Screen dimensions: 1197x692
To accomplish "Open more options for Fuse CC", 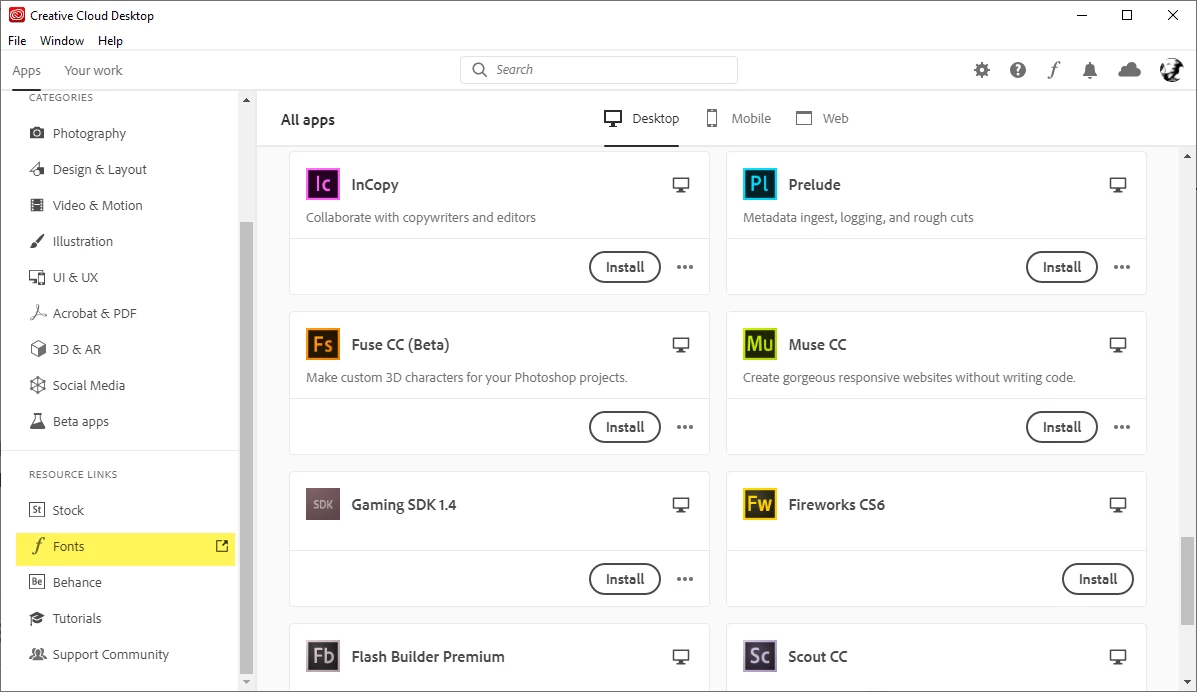I will (685, 427).
